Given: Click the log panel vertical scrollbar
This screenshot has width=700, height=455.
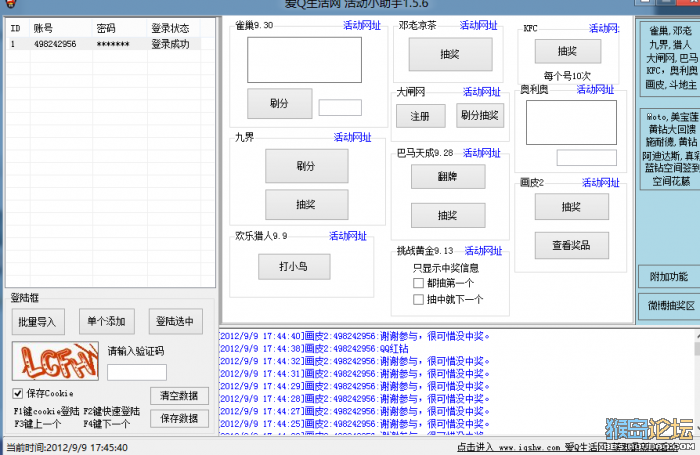Looking at the screenshot, I should [x=697, y=382].
